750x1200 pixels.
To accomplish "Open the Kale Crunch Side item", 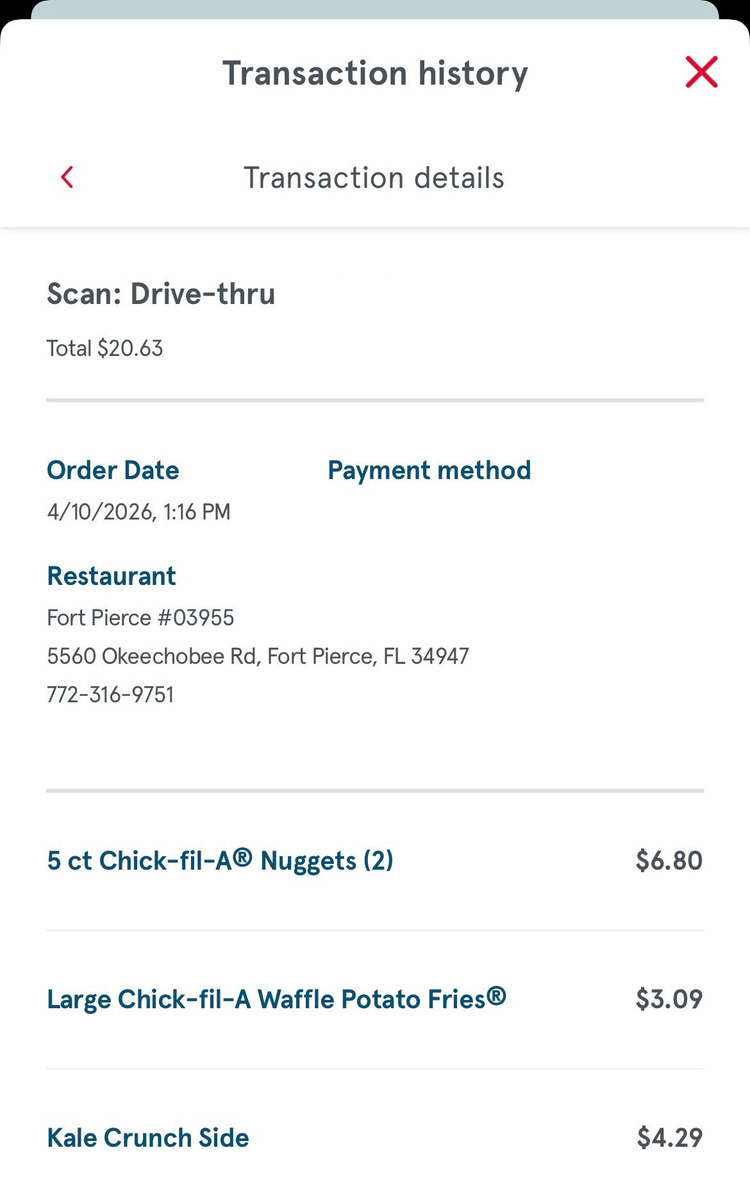I will coord(148,1137).
